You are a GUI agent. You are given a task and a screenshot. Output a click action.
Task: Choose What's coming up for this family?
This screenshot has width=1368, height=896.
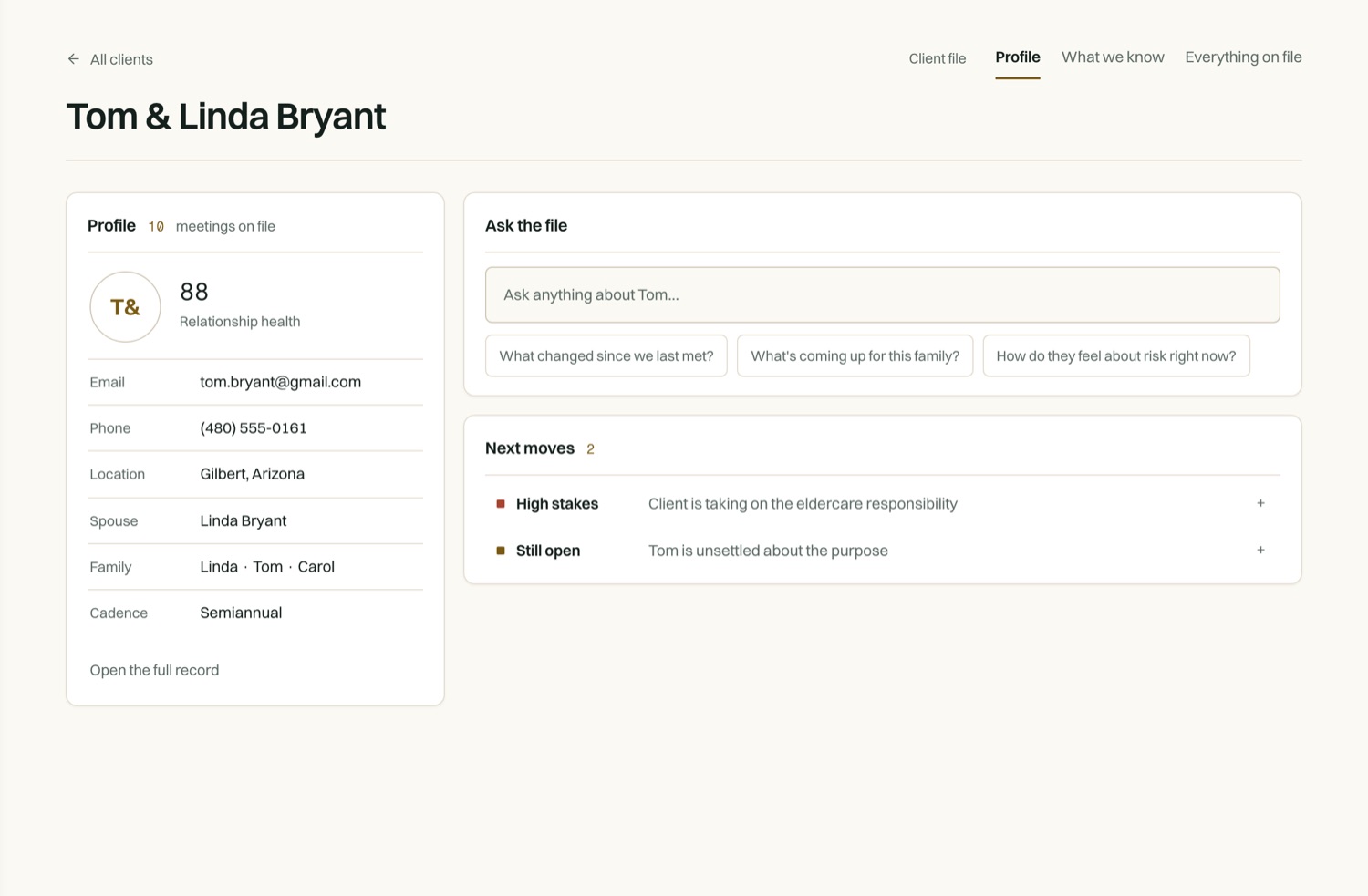pos(855,355)
